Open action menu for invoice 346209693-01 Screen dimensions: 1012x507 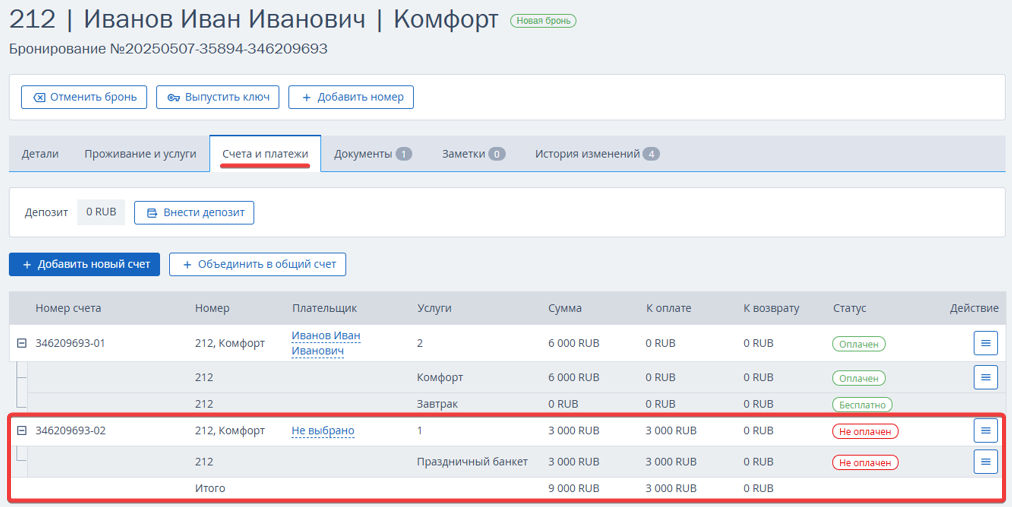pos(985,343)
